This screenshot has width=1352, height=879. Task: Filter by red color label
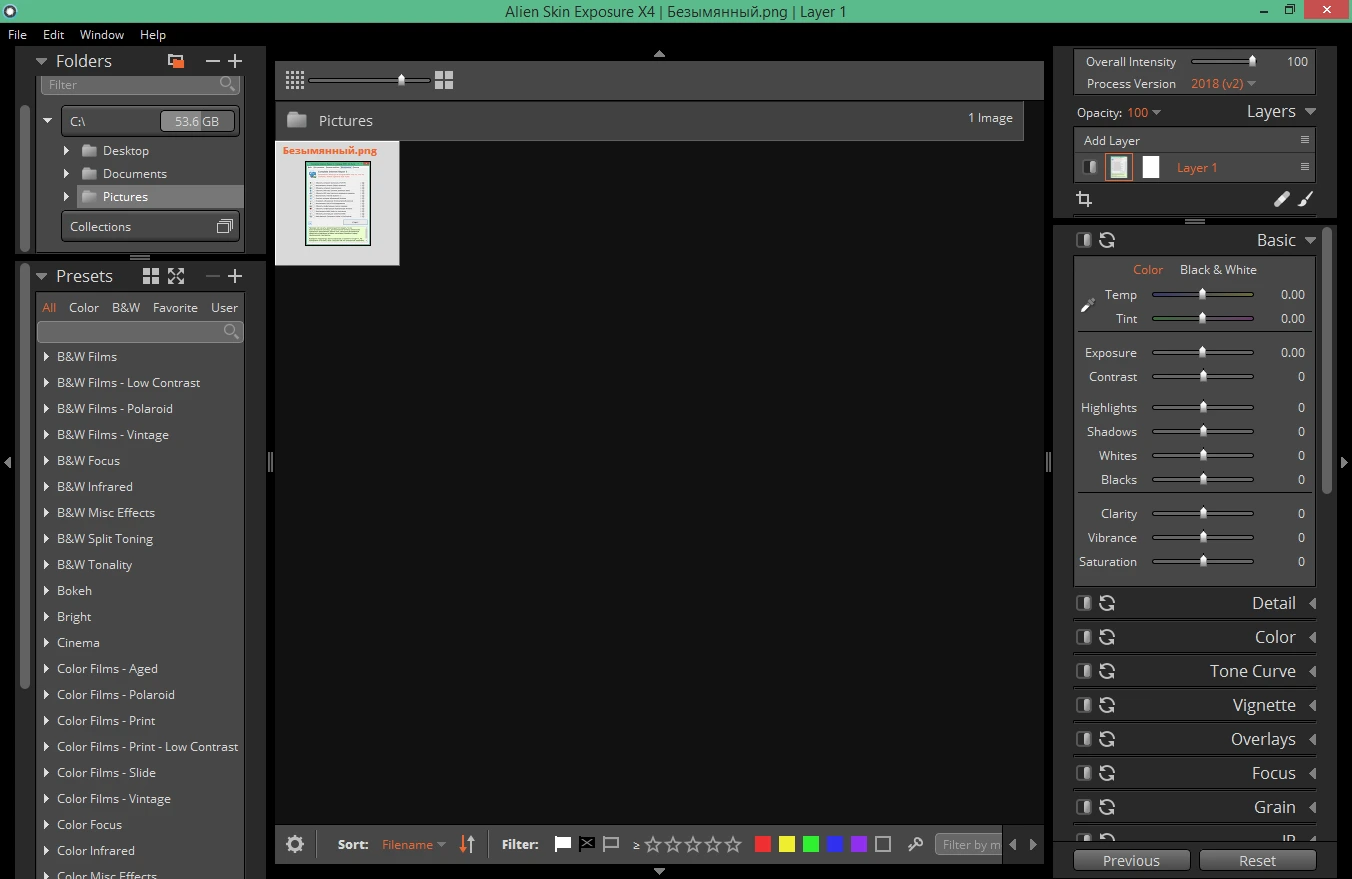pyautogui.click(x=763, y=844)
